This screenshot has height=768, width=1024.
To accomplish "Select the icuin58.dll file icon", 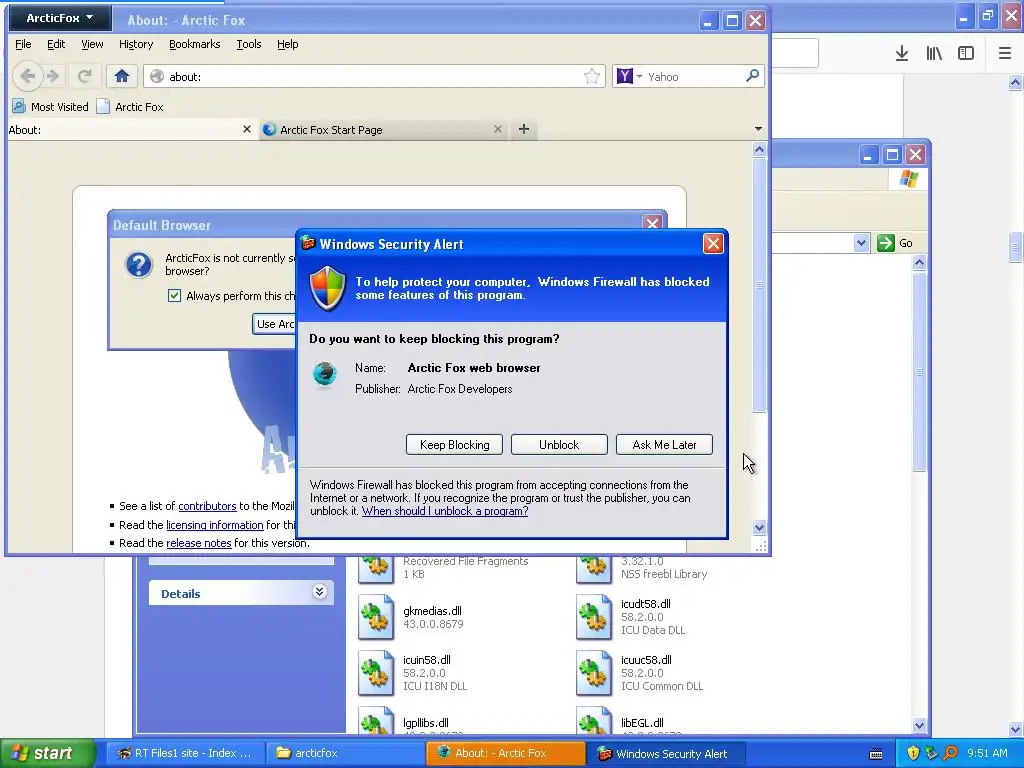I will (376, 673).
